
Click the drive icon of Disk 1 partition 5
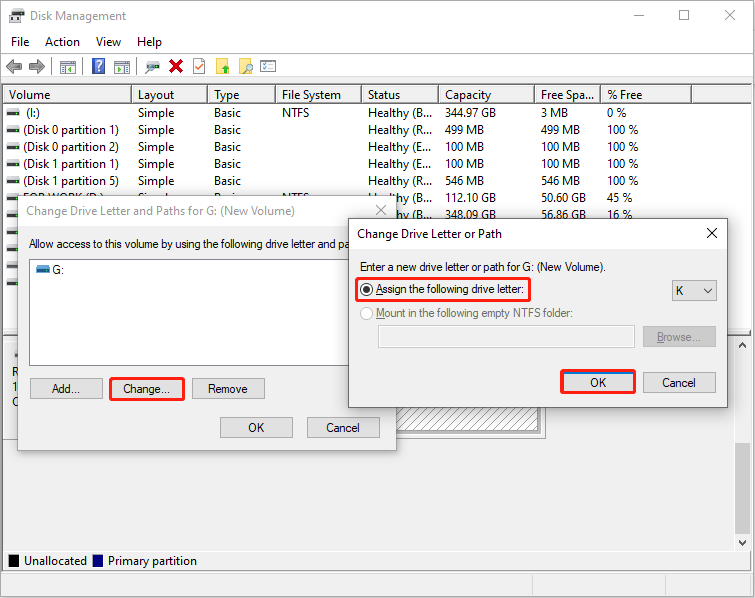pos(13,181)
